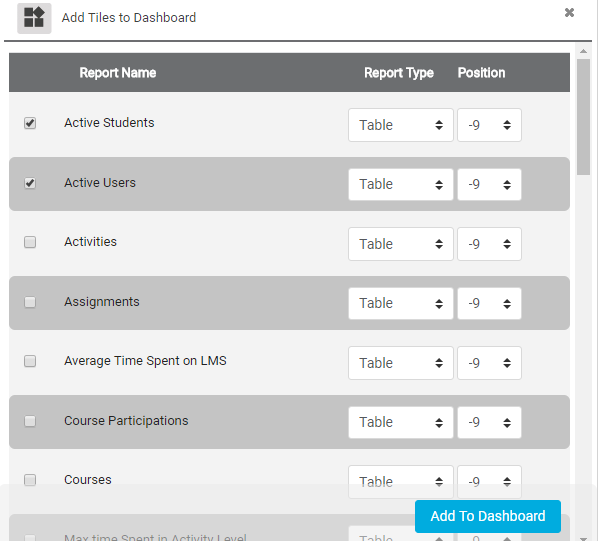Open Position dropdown for Active Students

489,125
